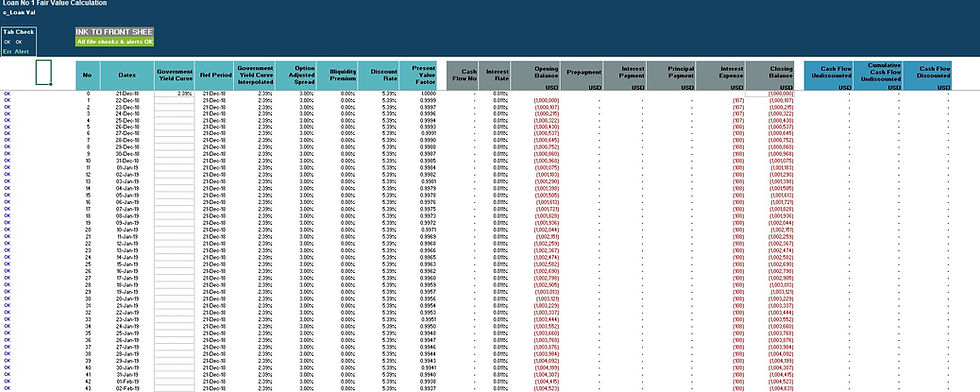Click the 'Illiquidity Premium' column header
Viewport: 980px width, 392px height.
coord(337,76)
